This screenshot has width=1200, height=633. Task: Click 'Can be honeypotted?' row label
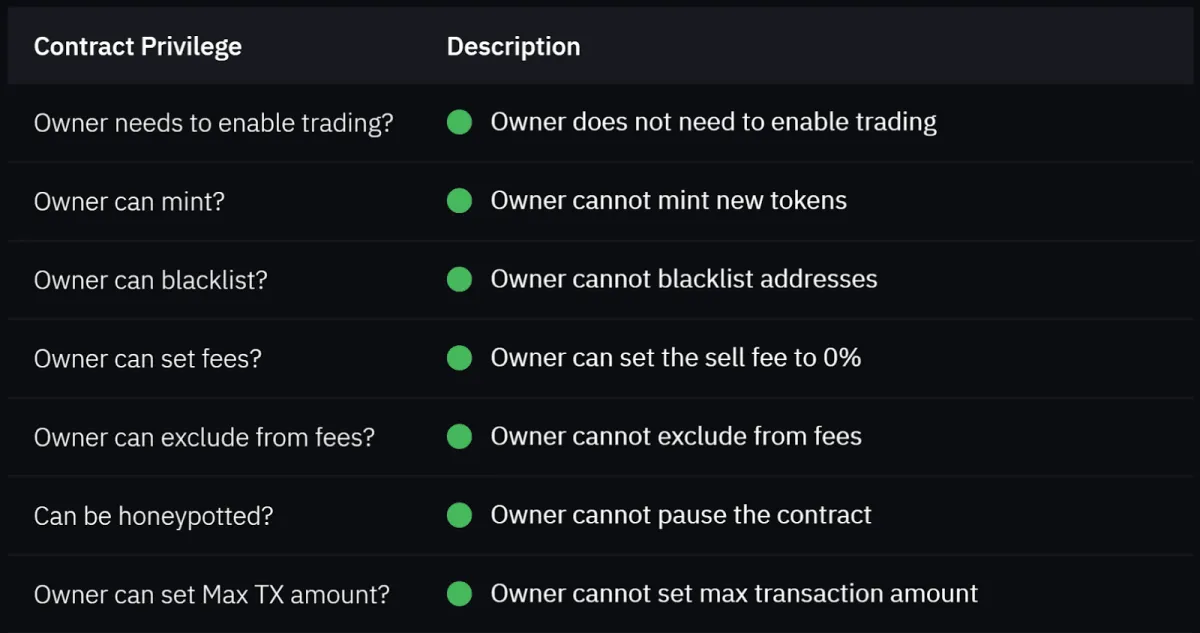point(153,516)
